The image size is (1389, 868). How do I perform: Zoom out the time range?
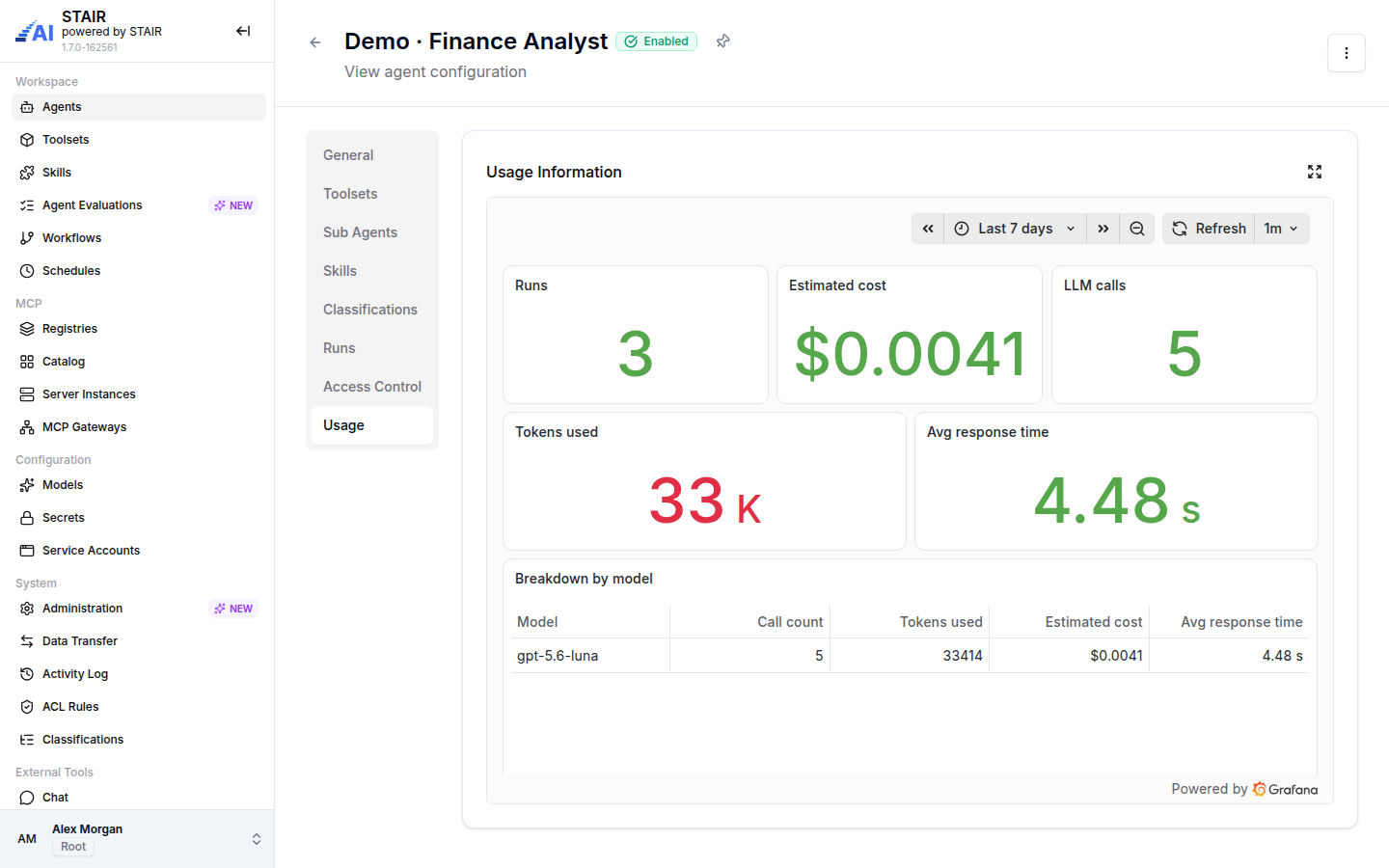click(x=1137, y=229)
